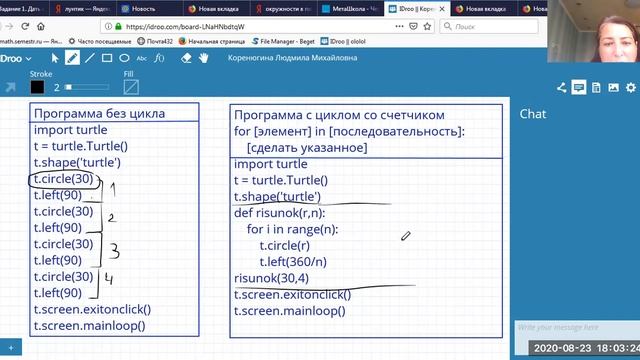Switch to the Задание 1 tab
This screenshot has height=360, width=640.
click(24, 9)
